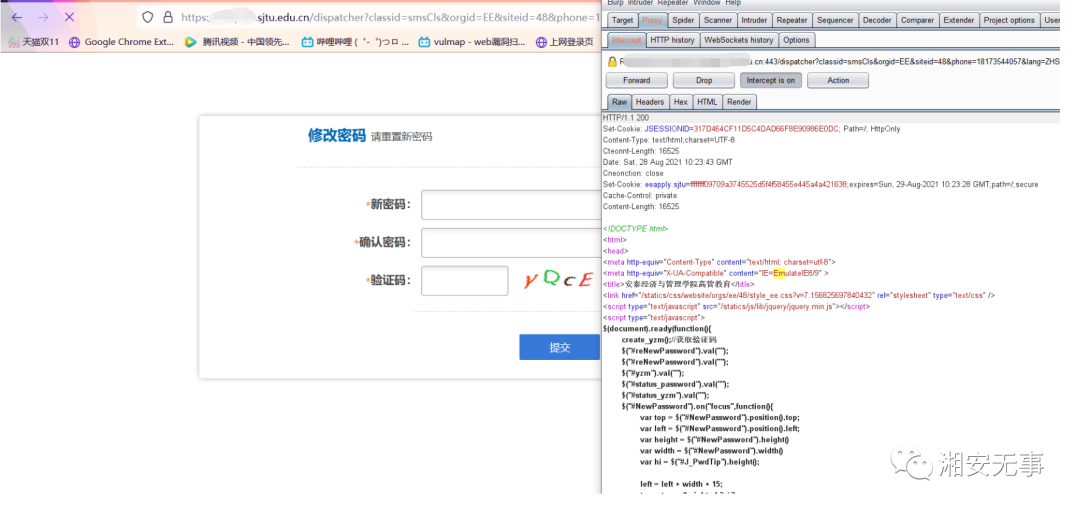Click the padlock site security icon
The image size is (1080, 512).
(167, 17)
